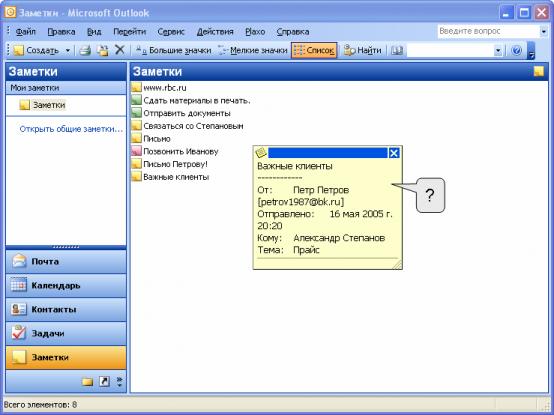Click the Введите вопрос help field
The image size is (554, 415).
pos(488,31)
